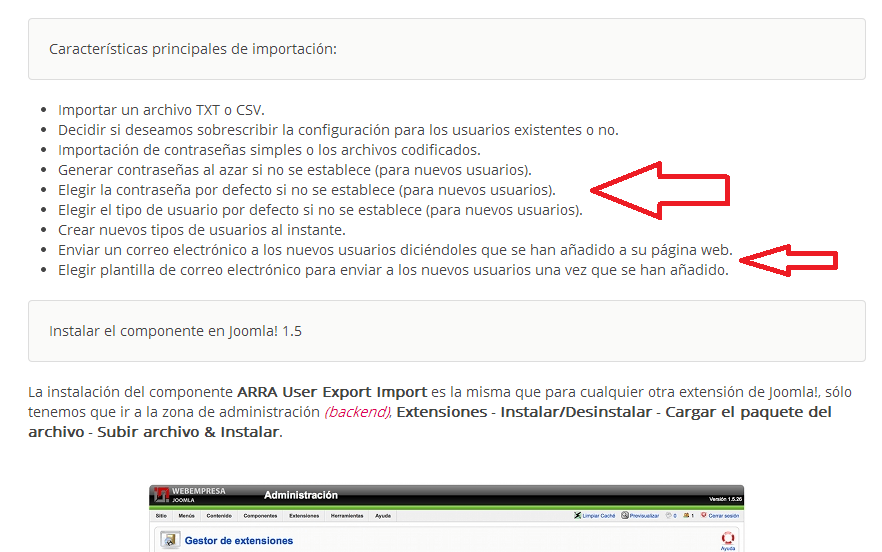The height and width of the screenshot is (552, 882).
Task: Click the bold 'Cargar el paquete del' text
Action: (x=749, y=412)
